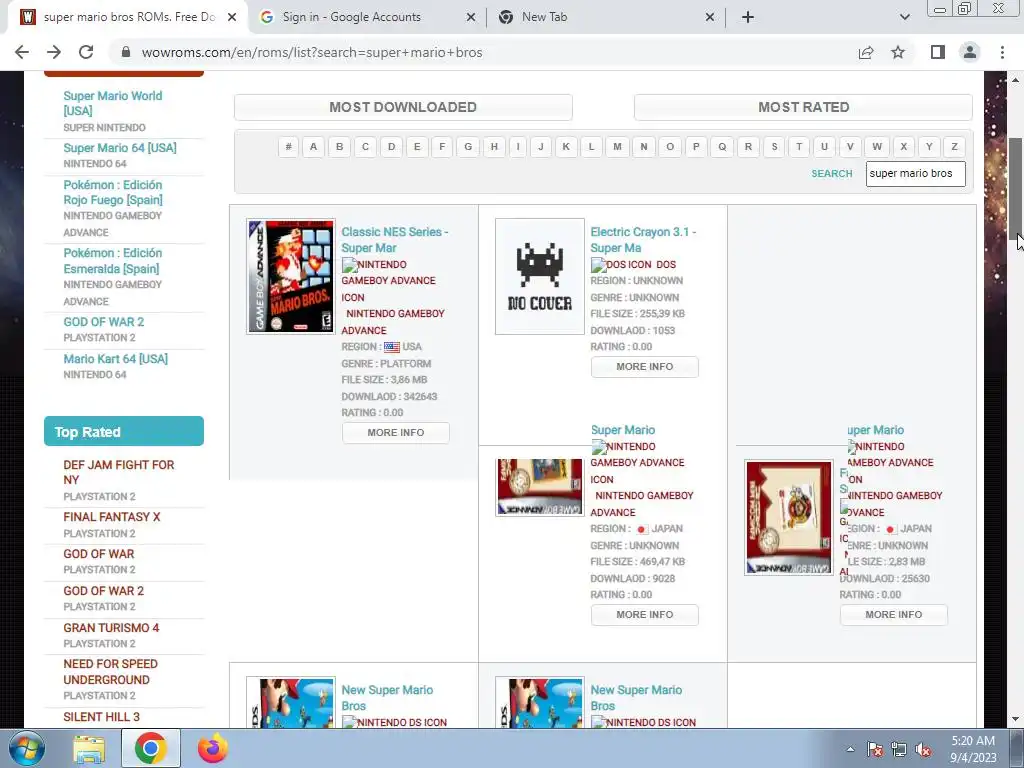Close the New Tab tab
Image resolution: width=1024 pixels, height=768 pixels.
(710, 17)
